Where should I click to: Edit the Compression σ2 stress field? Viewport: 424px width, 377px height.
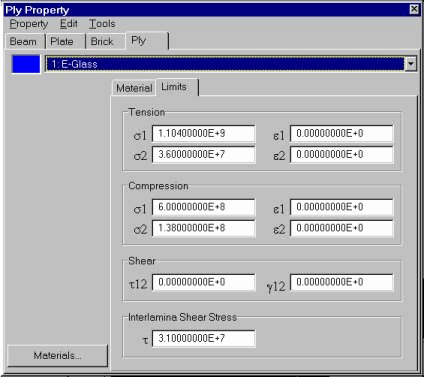coord(204,228)
